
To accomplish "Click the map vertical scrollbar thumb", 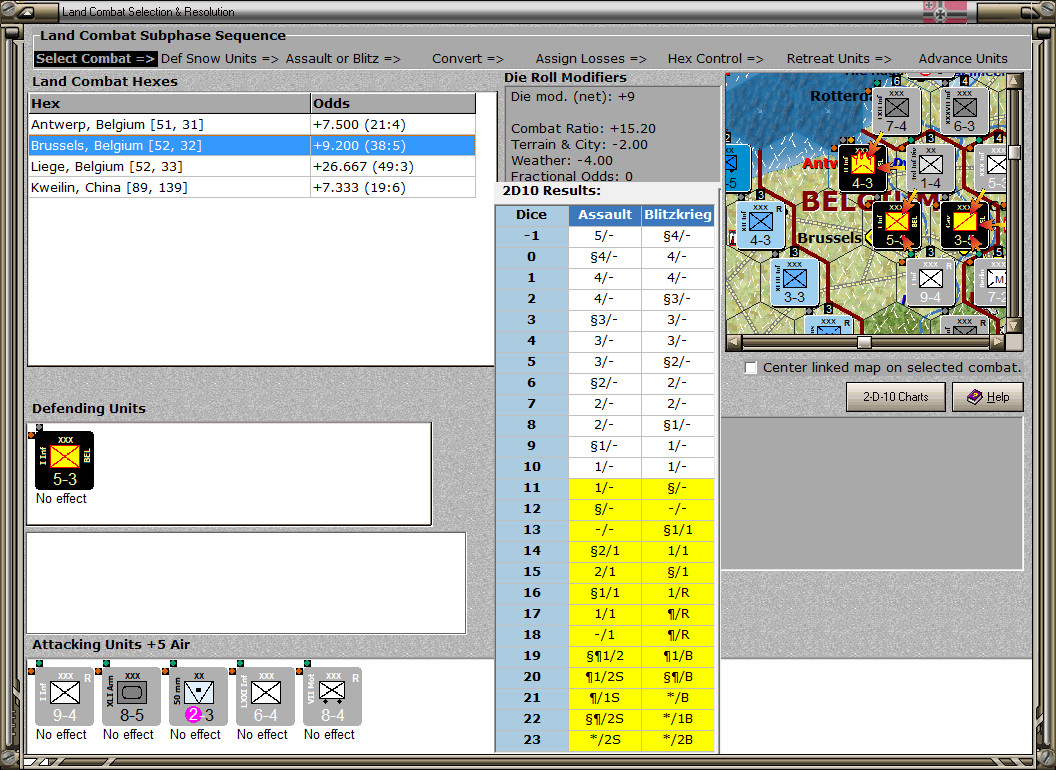I will point(1014,153).
